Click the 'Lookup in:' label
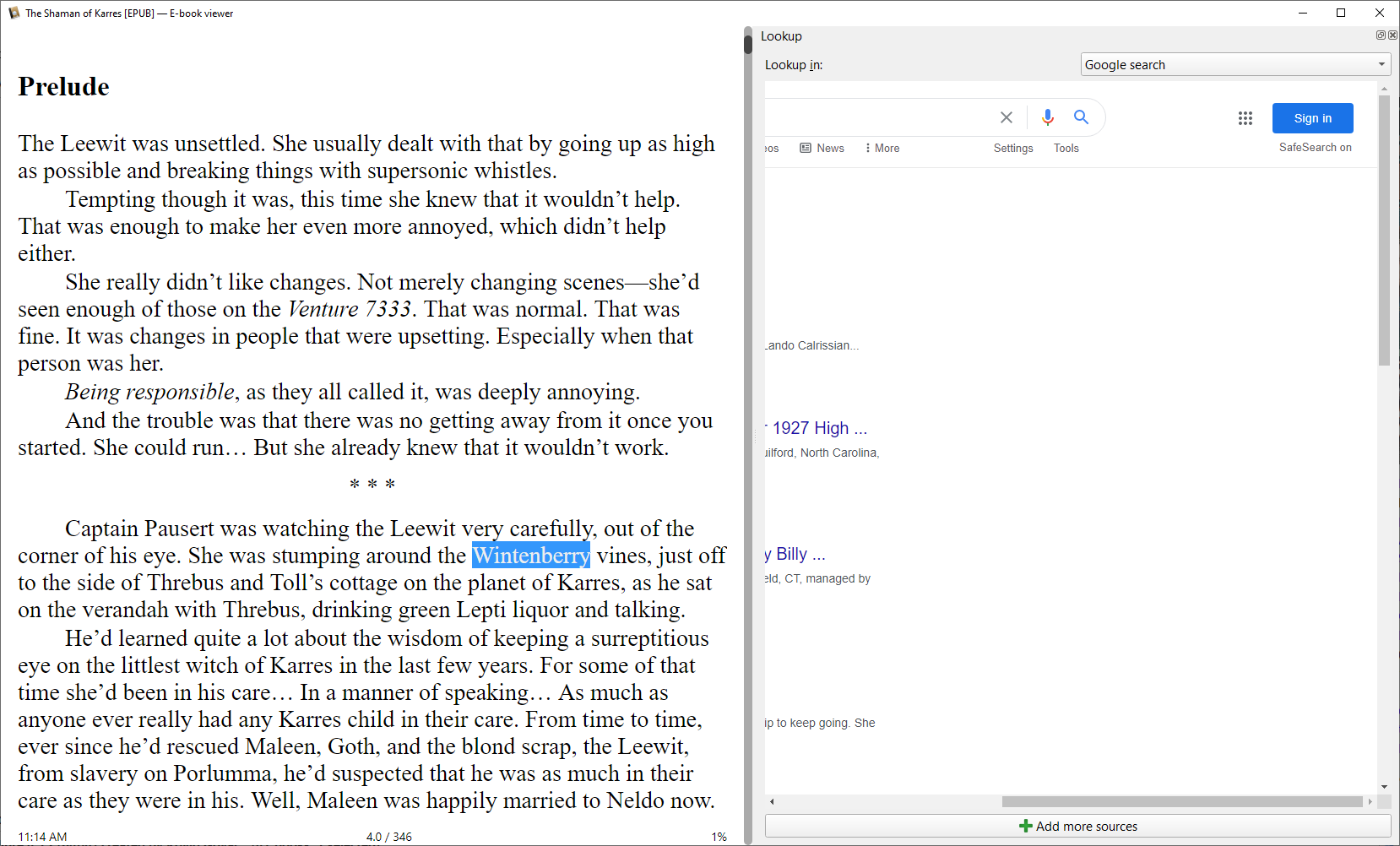The width and height of the screenshot is (1400, 846). point(794,65)
